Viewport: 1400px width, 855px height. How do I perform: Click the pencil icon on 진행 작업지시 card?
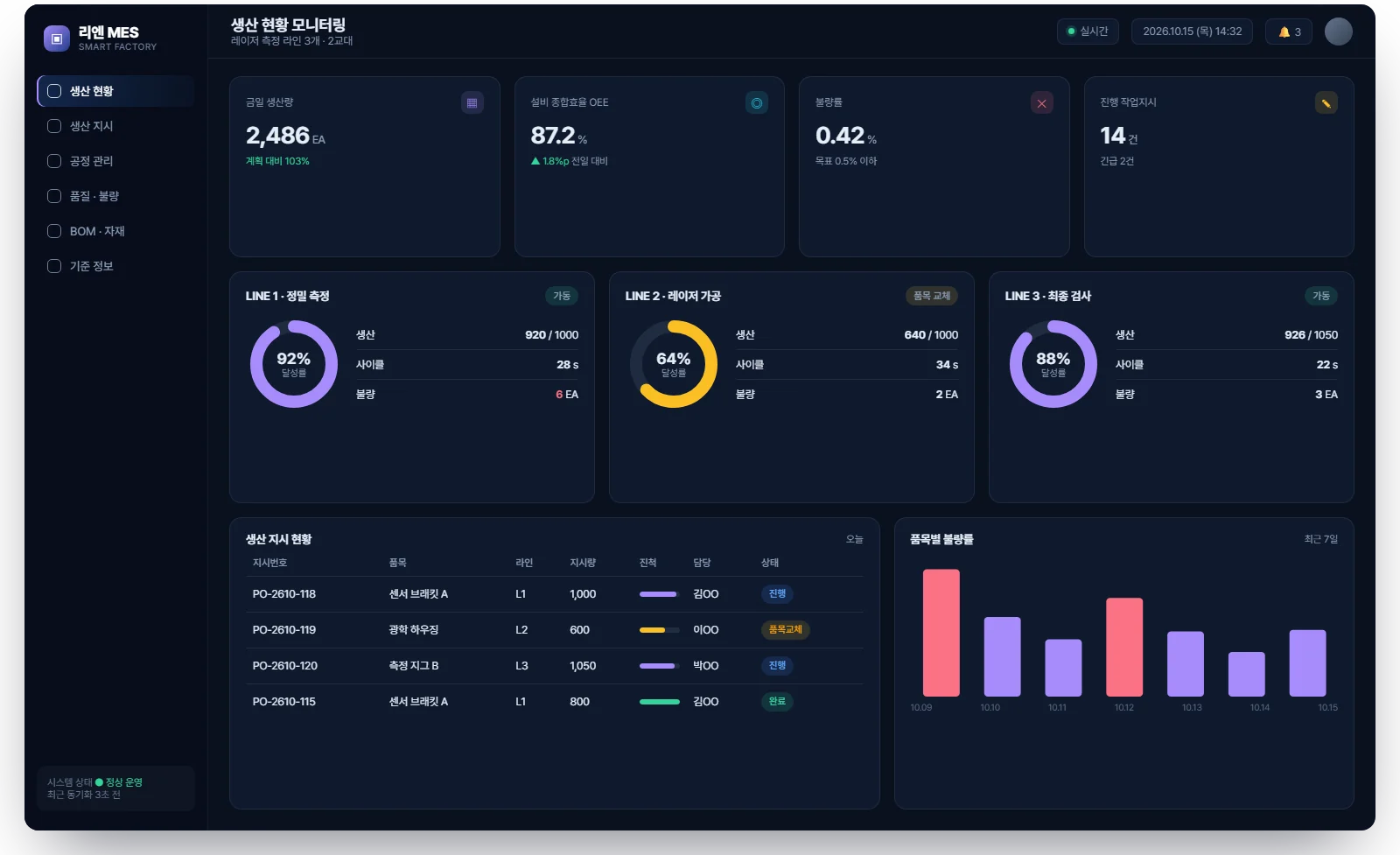pos(1326,103)
